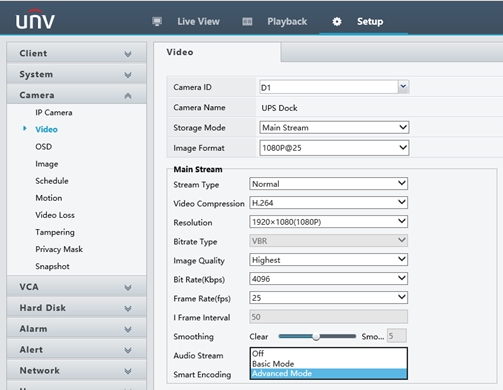503x390 pixels.
Task: Choose Off in the open list
Action: (x=328, y=353)
